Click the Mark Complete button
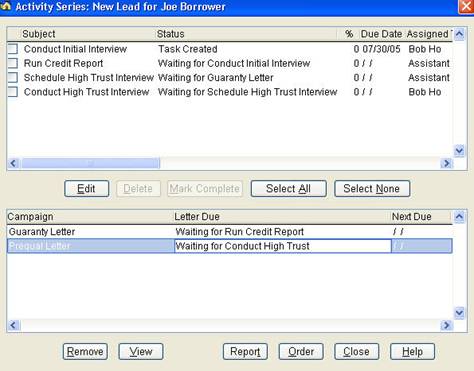The height and width of the screenshot is (371, 474). coord(205,189)
